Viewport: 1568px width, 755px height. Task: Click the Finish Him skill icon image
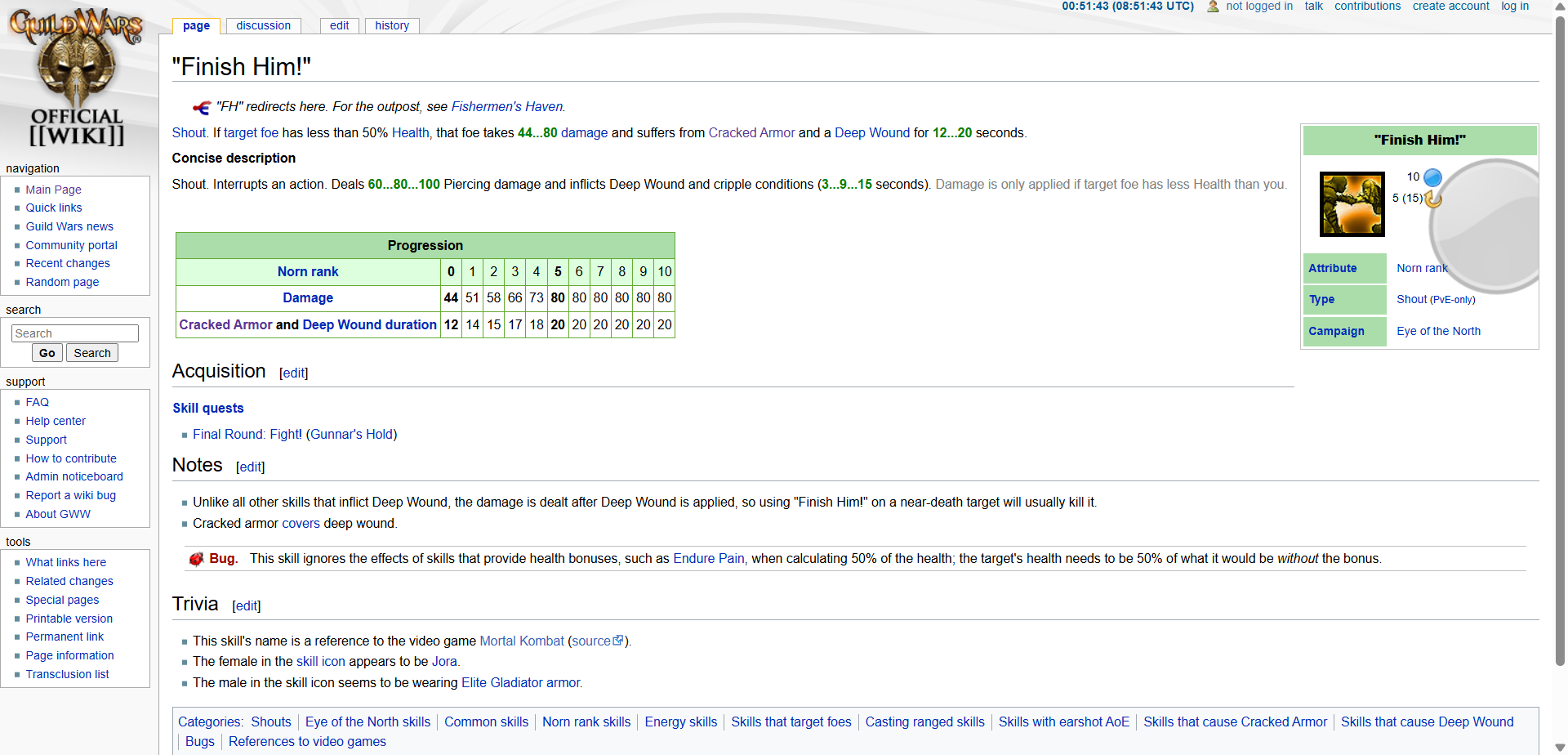1352,204
